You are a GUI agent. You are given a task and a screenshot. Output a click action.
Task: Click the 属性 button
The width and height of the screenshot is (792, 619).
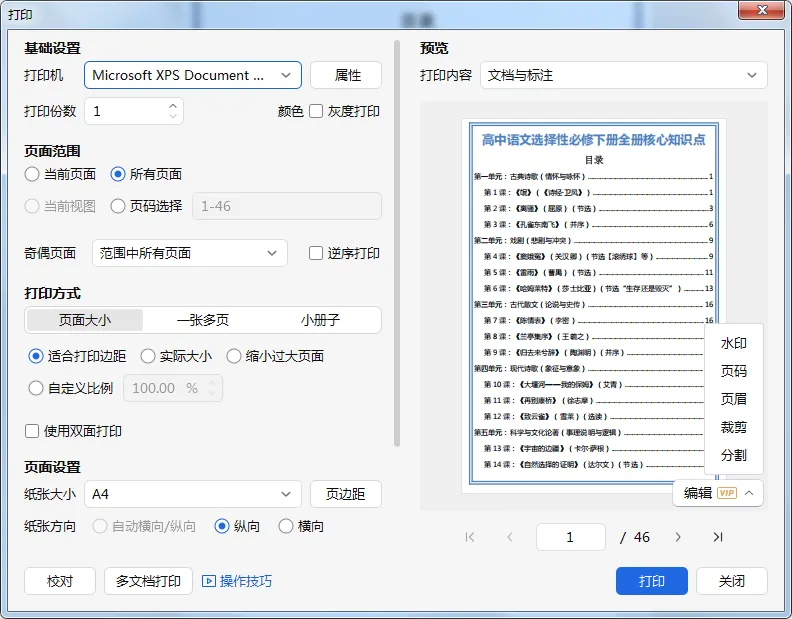[346, 75]
